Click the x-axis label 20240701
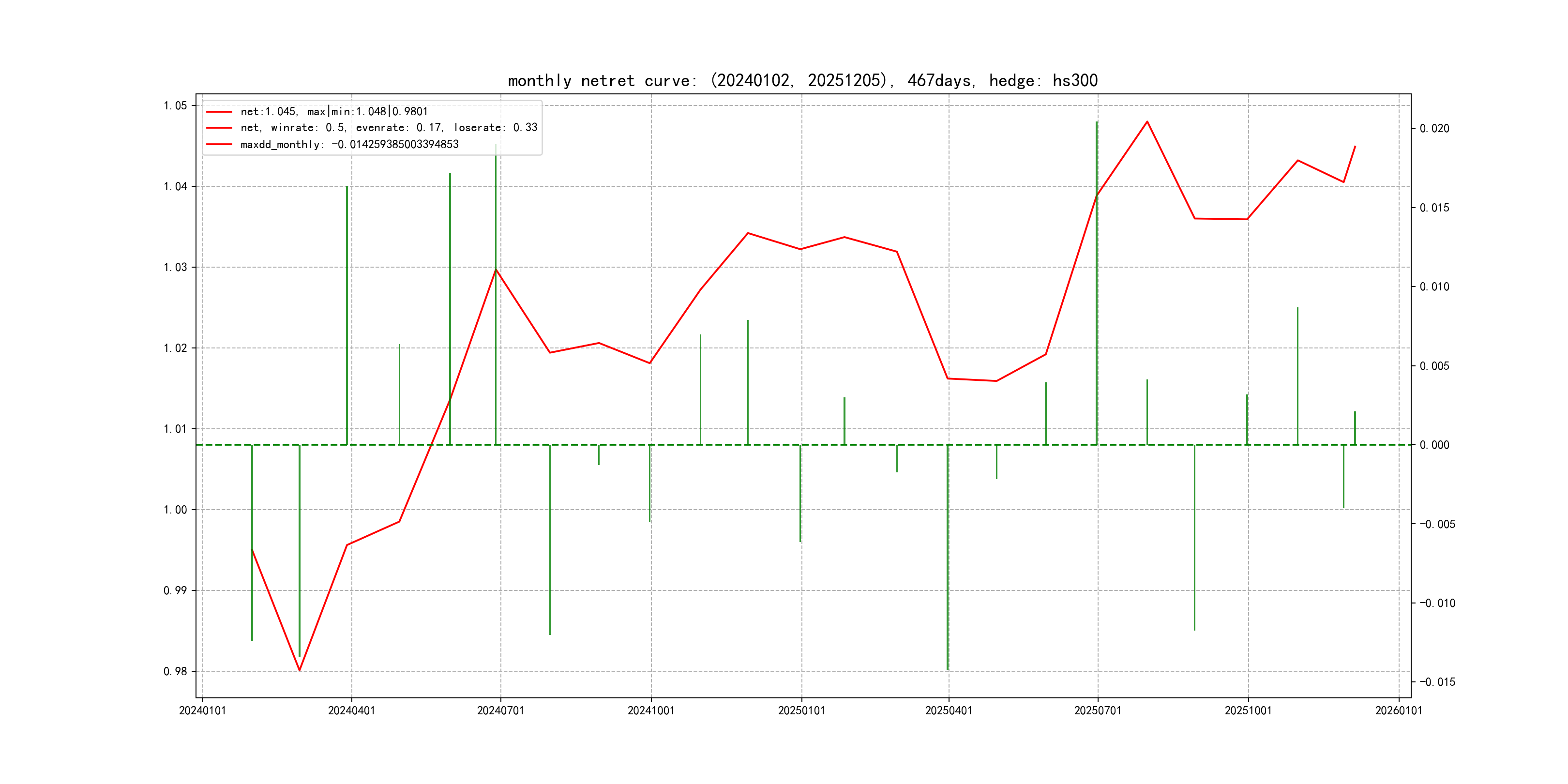The image size is (1568, 784). 500,711
